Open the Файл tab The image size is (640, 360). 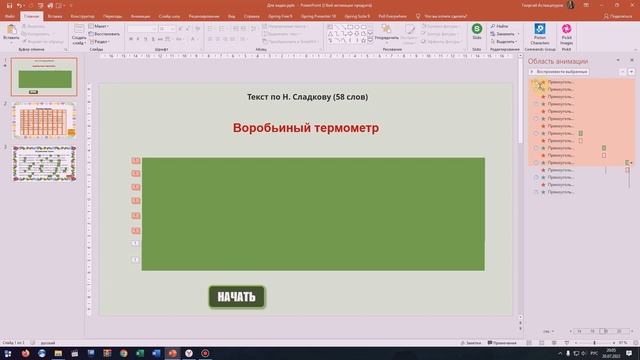10,16
